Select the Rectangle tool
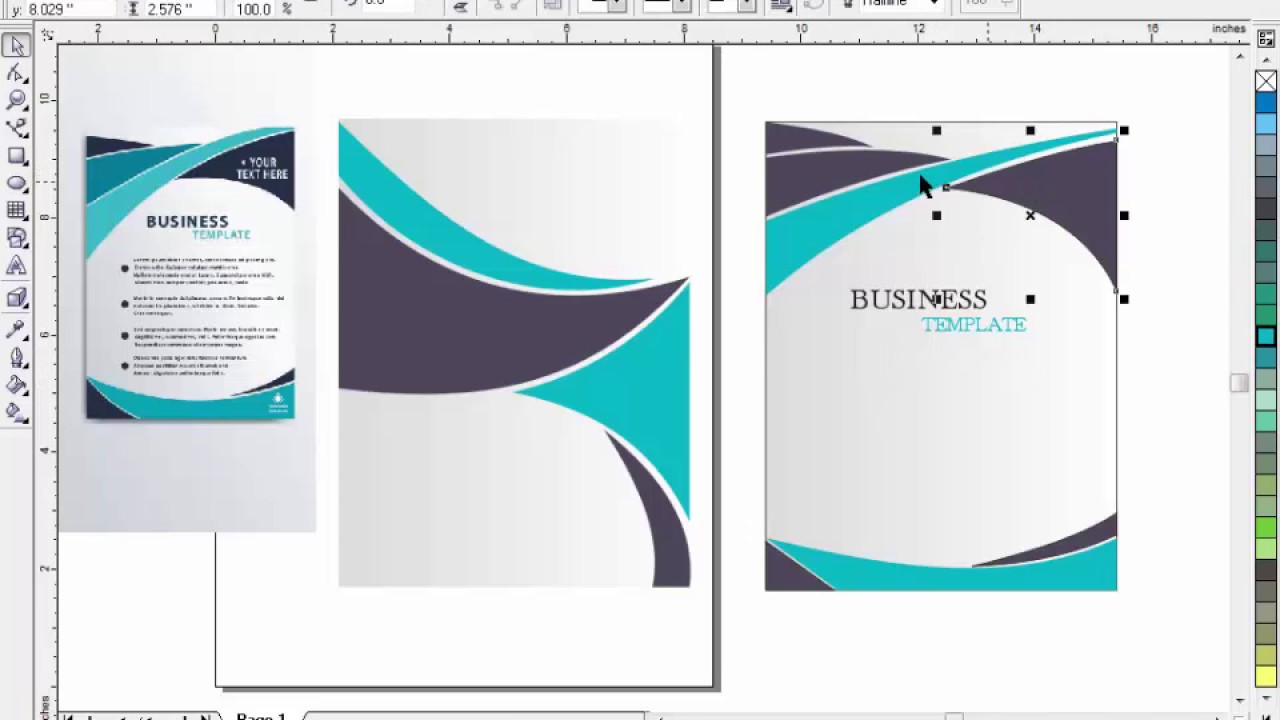1280x720 pixels. 16,156
